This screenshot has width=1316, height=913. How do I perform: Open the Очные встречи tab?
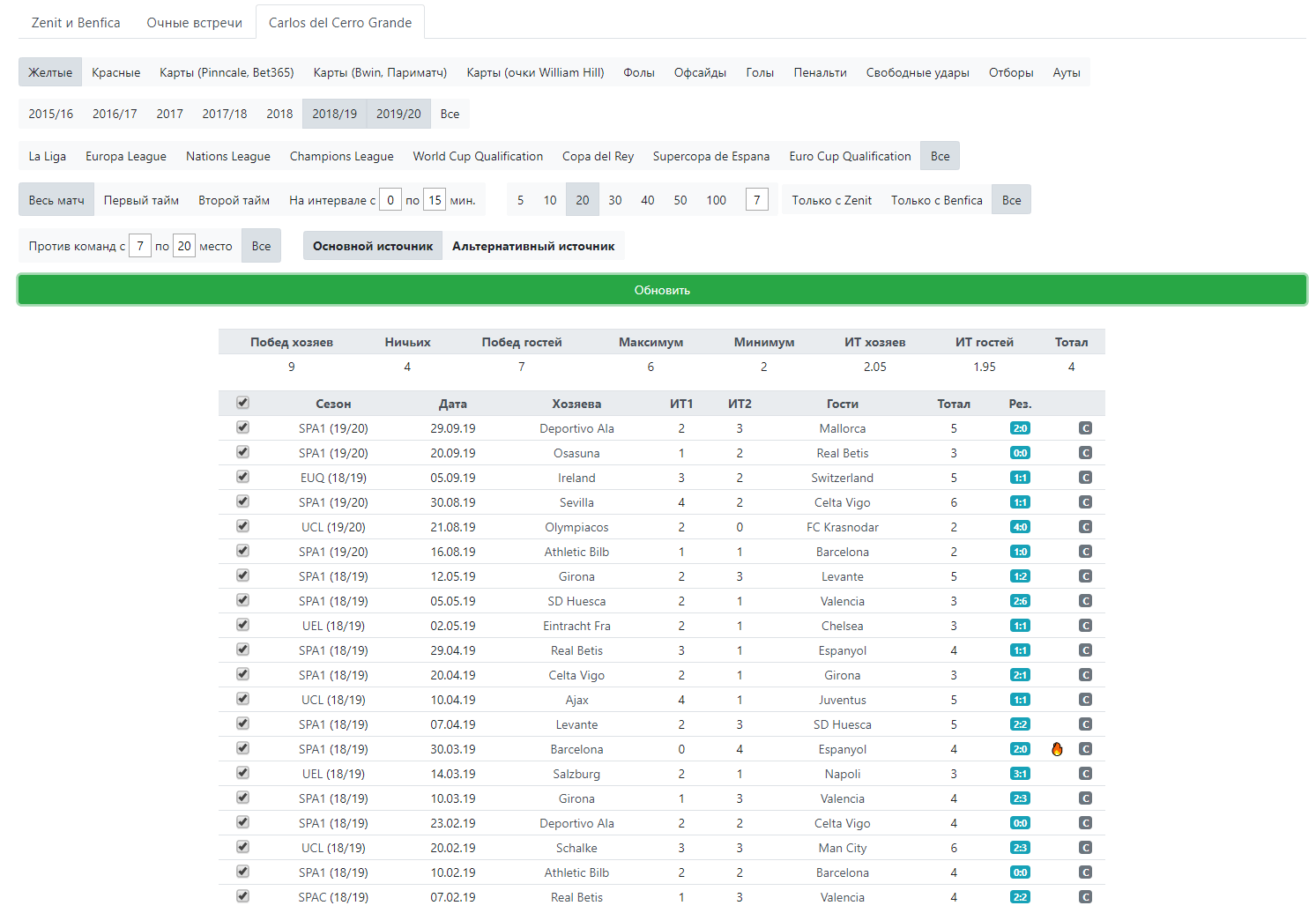(194, 22)
